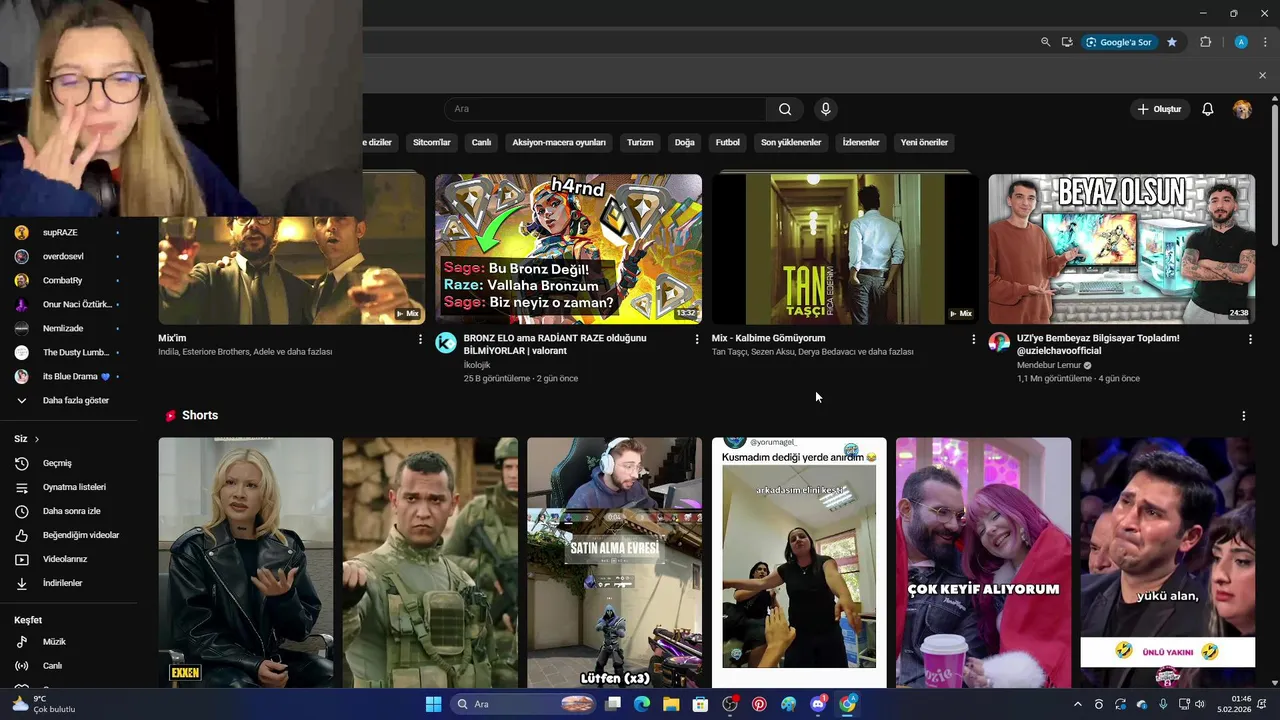Screen dimensions: 1280x720
Task: Open the Mendebur Lemur channel link
Action: pyautogui.click(x=1049, y=365)
